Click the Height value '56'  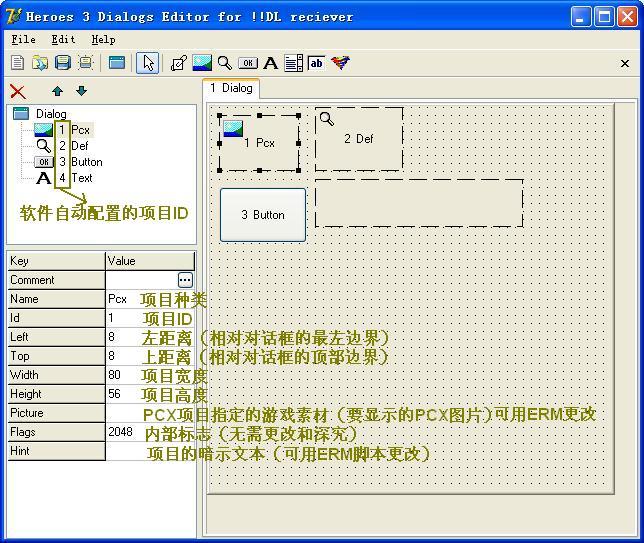pyautogui.click(x=115, y=393)
